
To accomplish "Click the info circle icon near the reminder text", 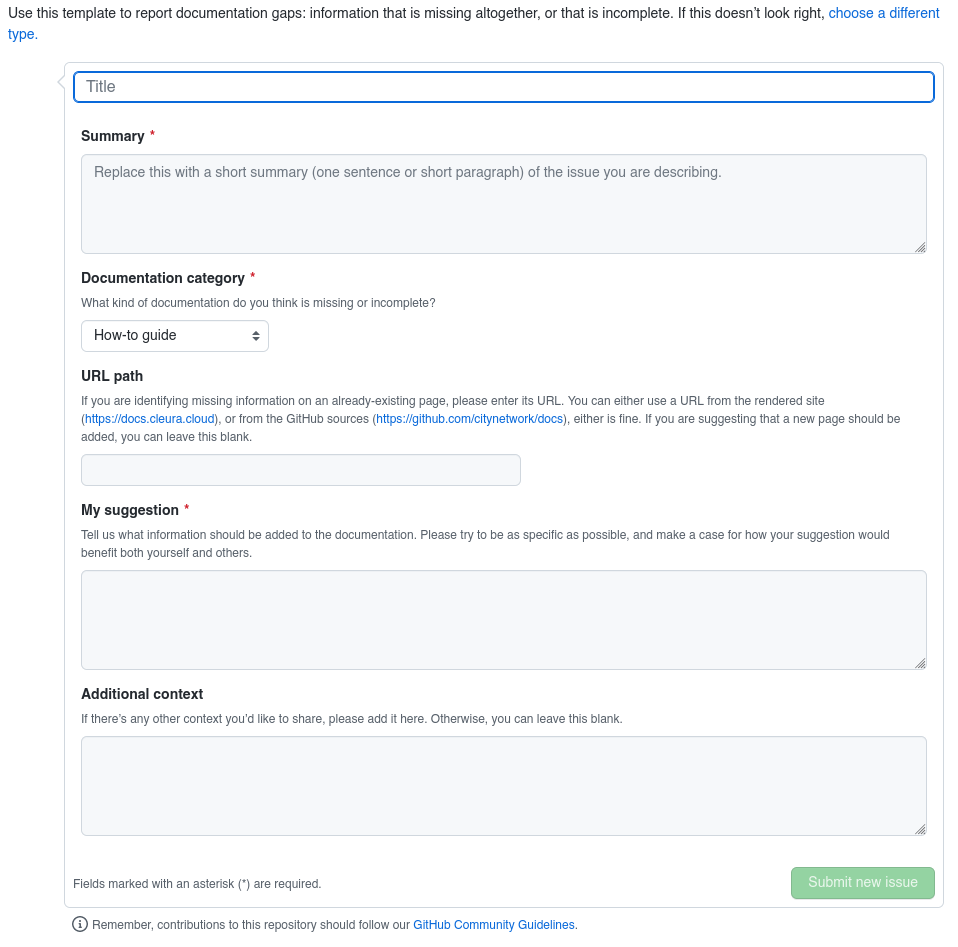I will pyautogui.click(x=78, y=924).
